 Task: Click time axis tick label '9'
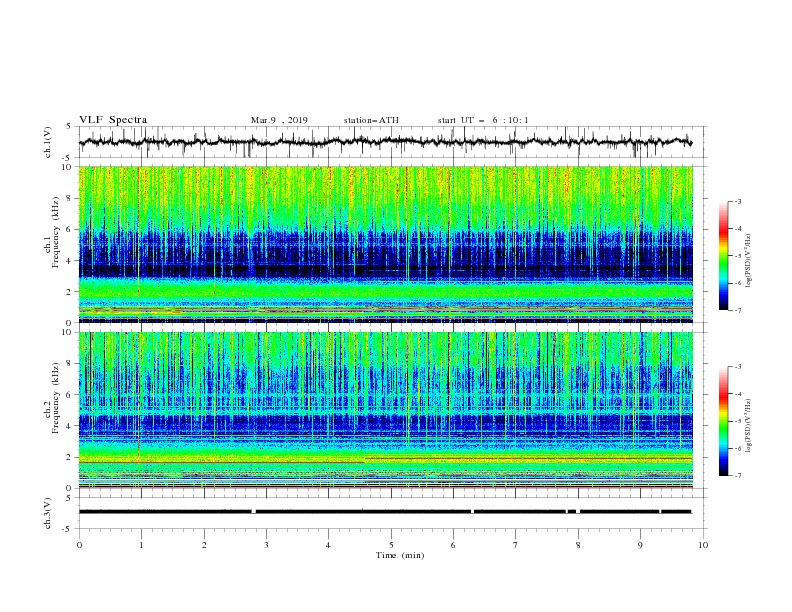[x=640, y=545]
